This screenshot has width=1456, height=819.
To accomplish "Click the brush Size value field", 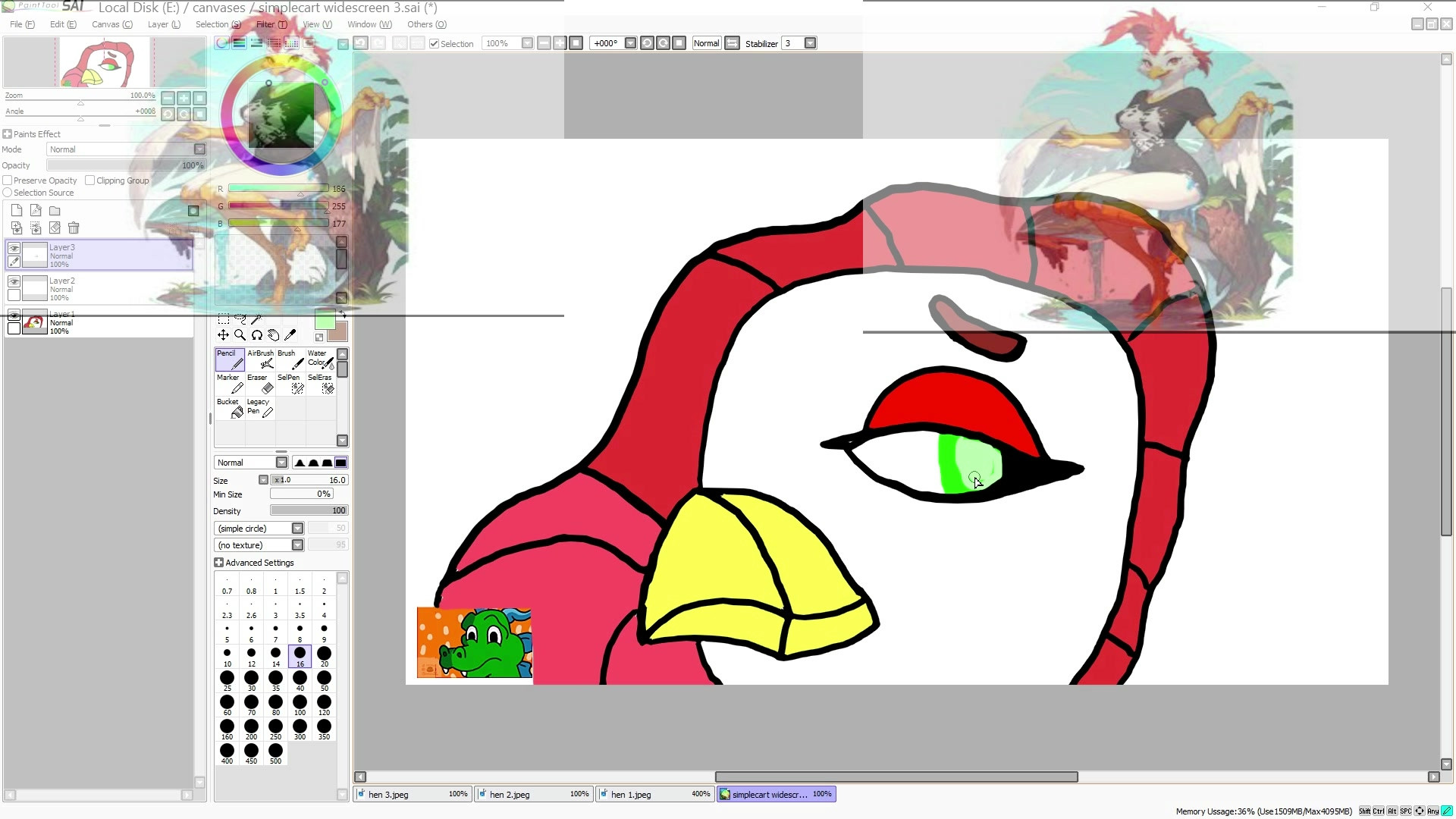I will (x=309, y=480).
